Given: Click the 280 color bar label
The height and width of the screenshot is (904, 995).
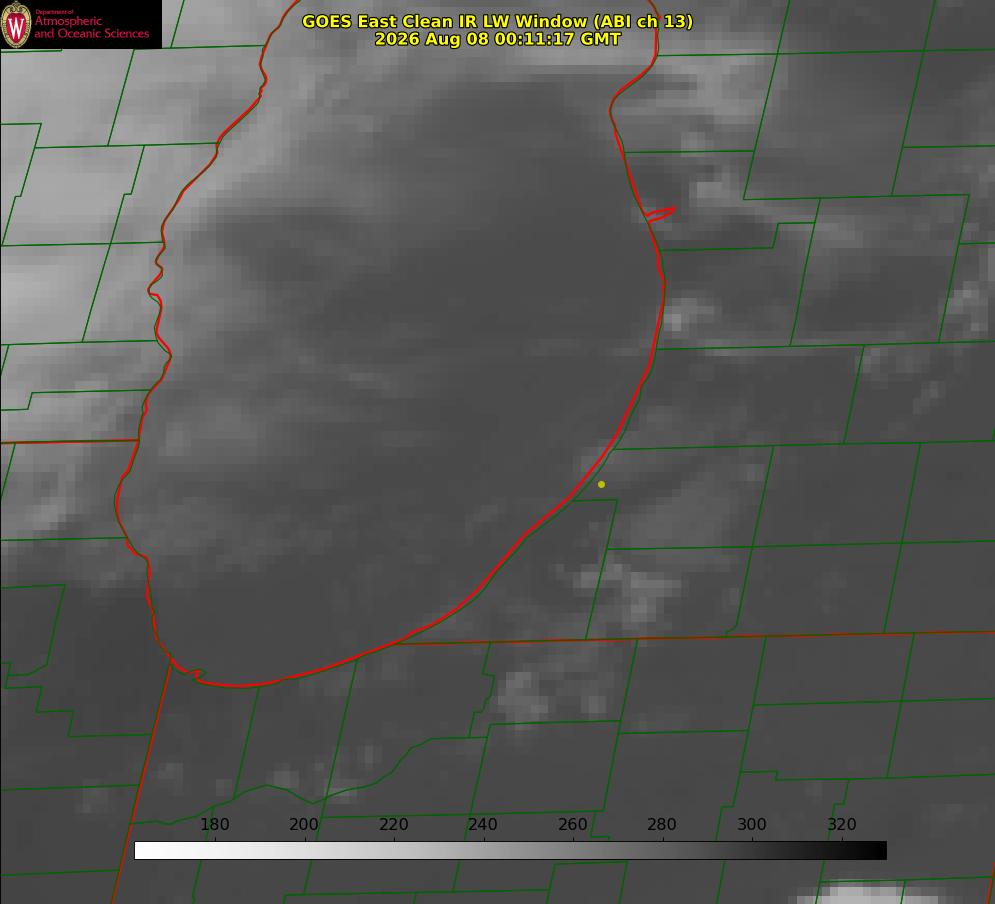Looking at the screenshot, I should click(662, 824).
